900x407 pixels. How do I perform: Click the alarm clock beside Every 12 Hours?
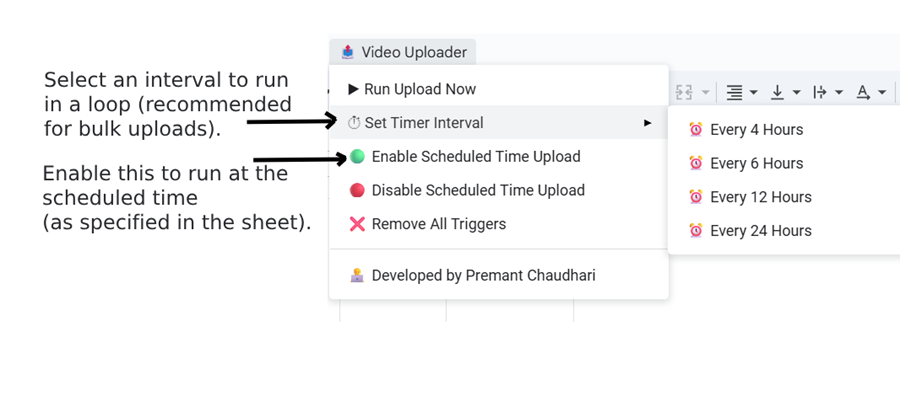point(696,197)
